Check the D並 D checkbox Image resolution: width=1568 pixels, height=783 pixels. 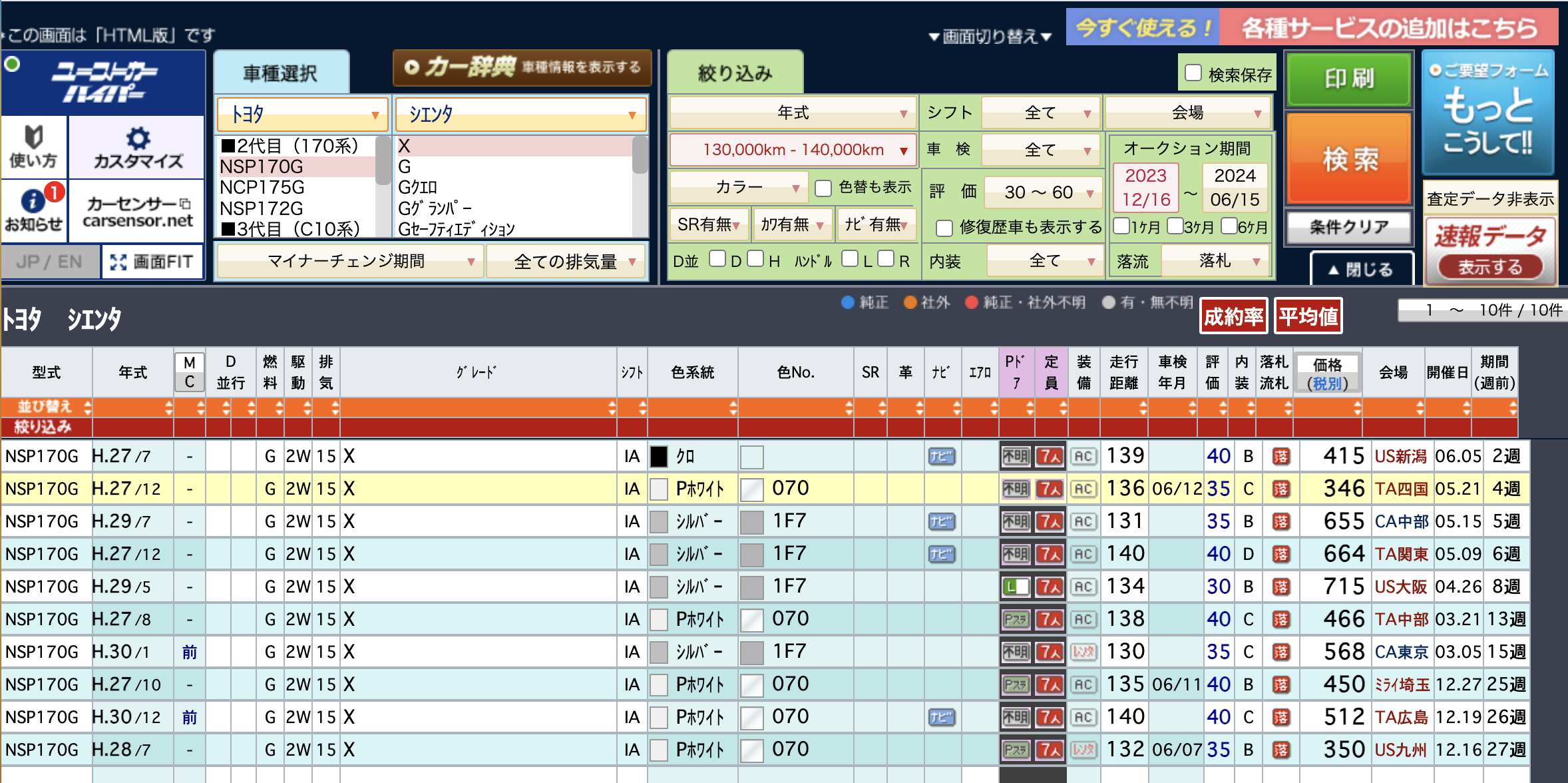click(x=717, y=258)
